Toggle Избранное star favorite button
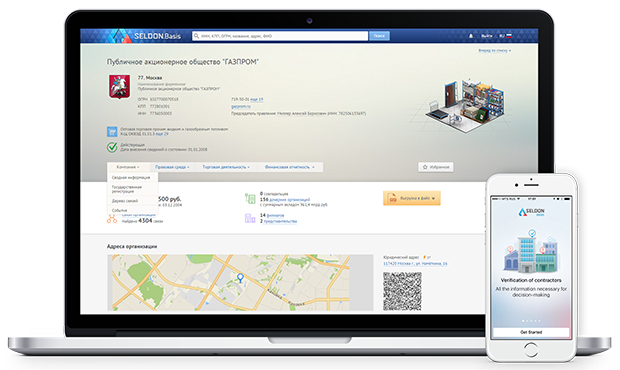The height and width of the screenshot is (370, 620). [436, 167]
